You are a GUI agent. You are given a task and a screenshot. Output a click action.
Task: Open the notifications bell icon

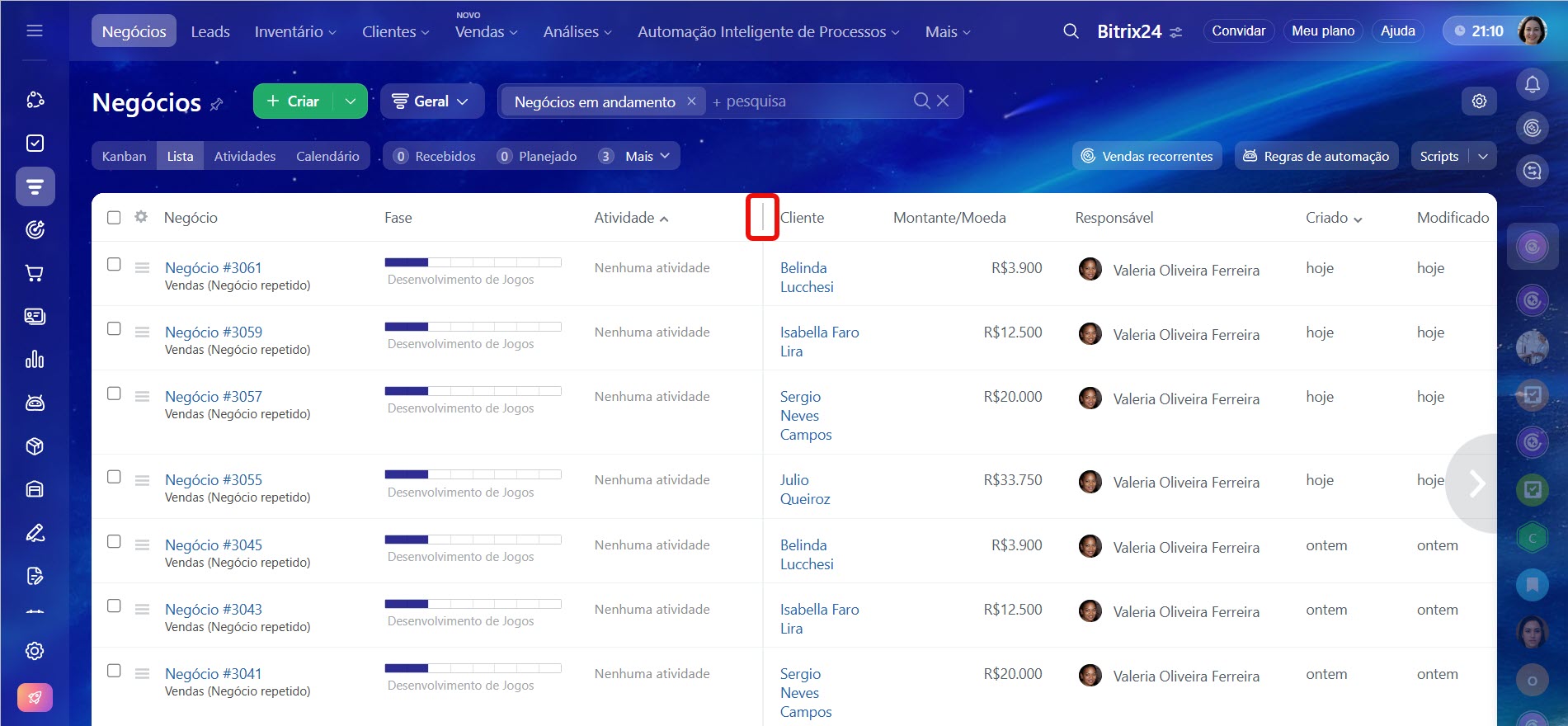click(1532, 84)
